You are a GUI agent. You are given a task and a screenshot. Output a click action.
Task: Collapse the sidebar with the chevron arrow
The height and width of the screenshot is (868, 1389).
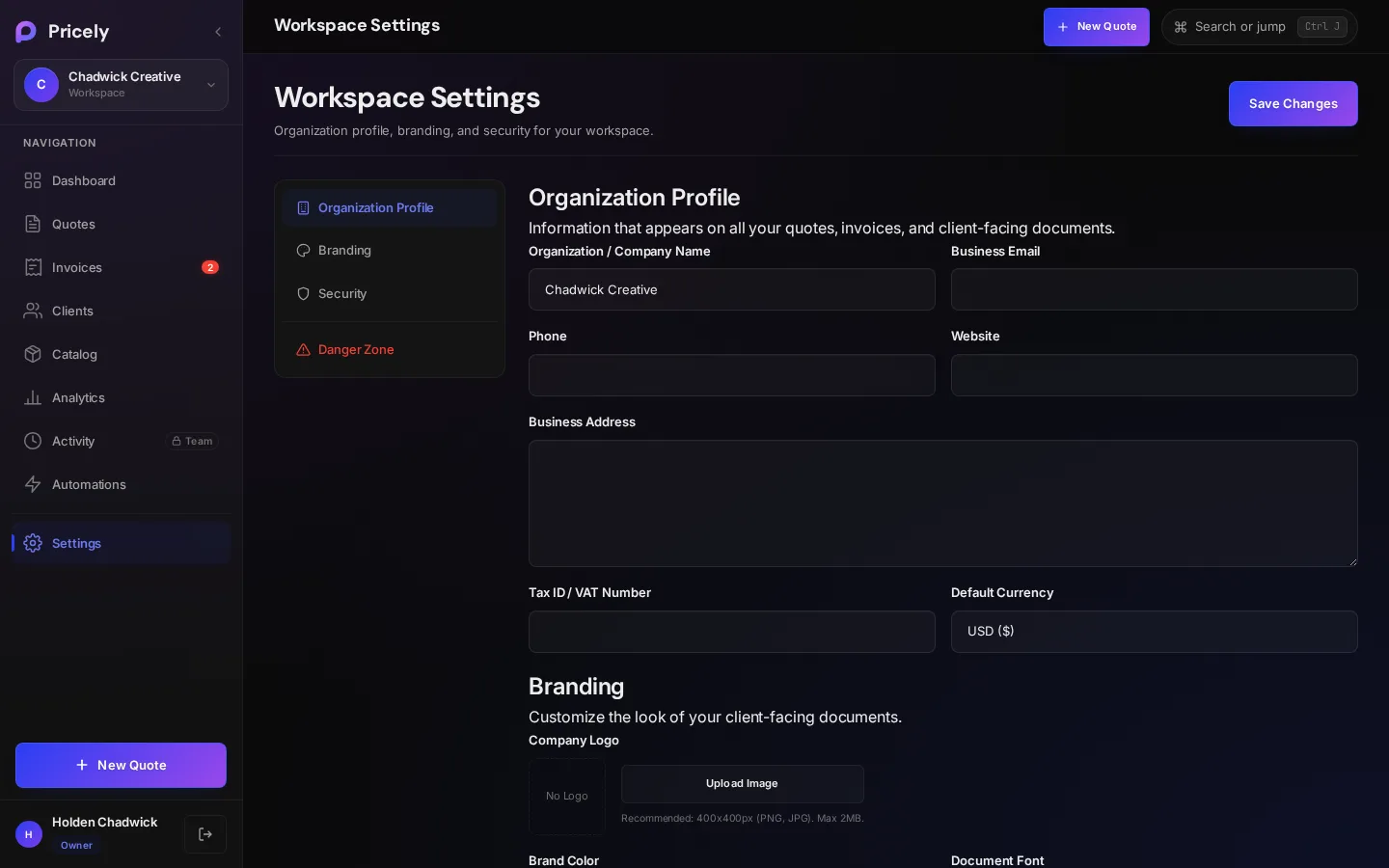pyautogui.click(x=218, y=32)
